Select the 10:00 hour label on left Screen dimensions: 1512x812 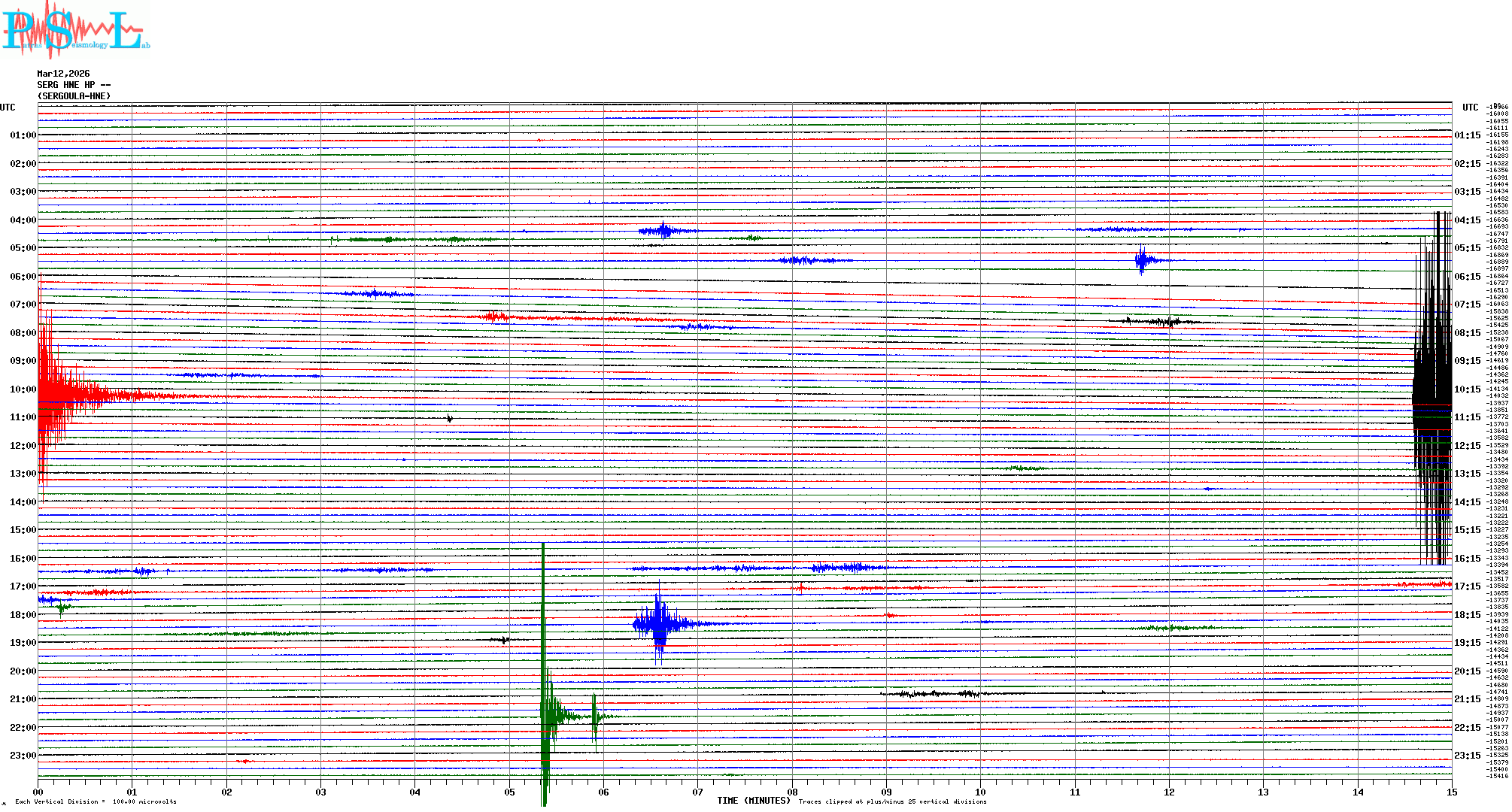pos(23,389)
